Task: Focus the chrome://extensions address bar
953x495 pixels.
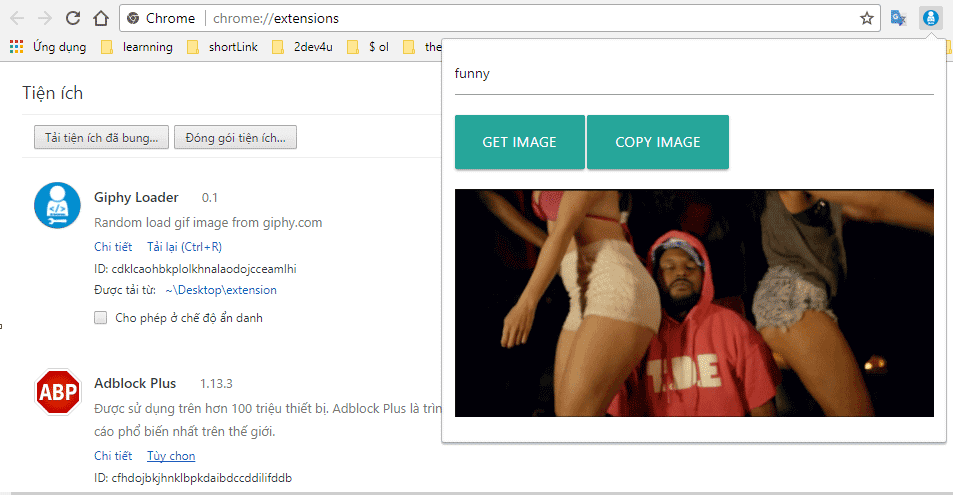Action: [x=498, y=18]
